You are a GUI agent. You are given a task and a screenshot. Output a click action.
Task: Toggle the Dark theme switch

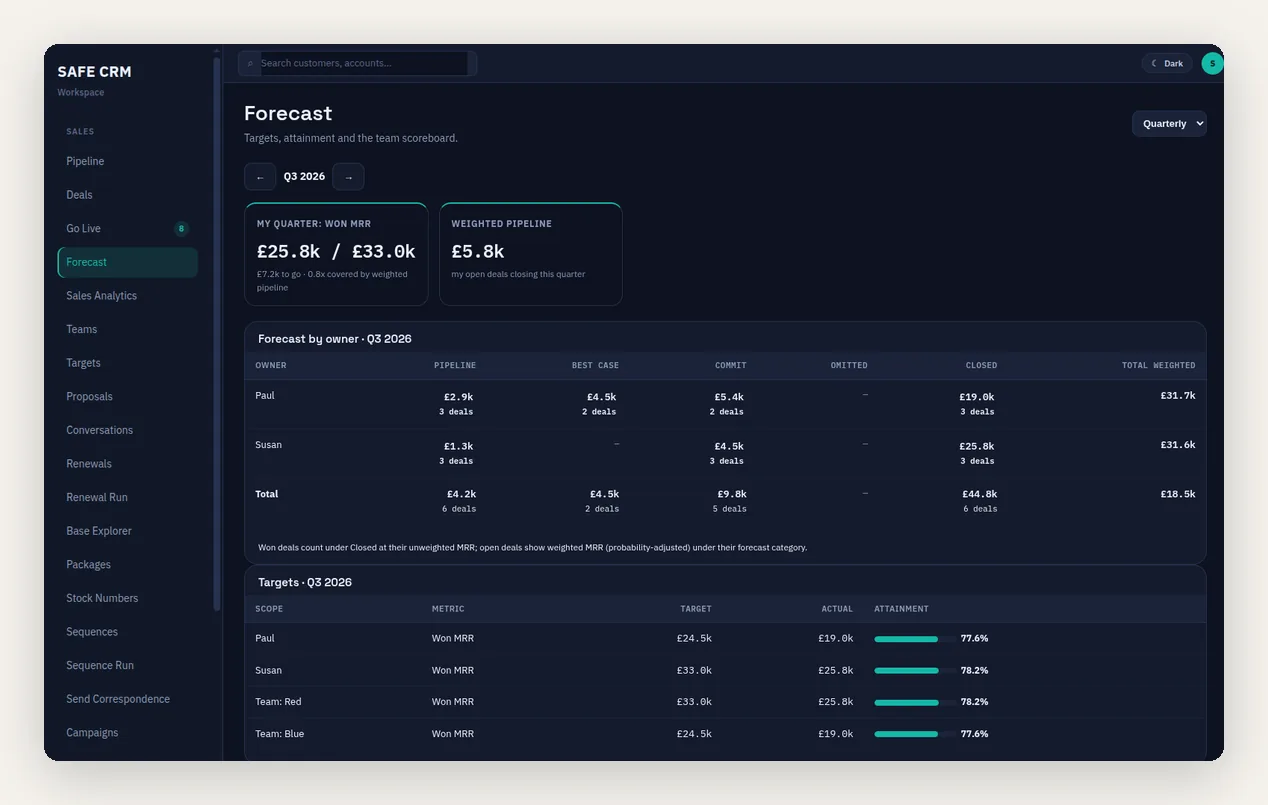(x=1168, y=63)
